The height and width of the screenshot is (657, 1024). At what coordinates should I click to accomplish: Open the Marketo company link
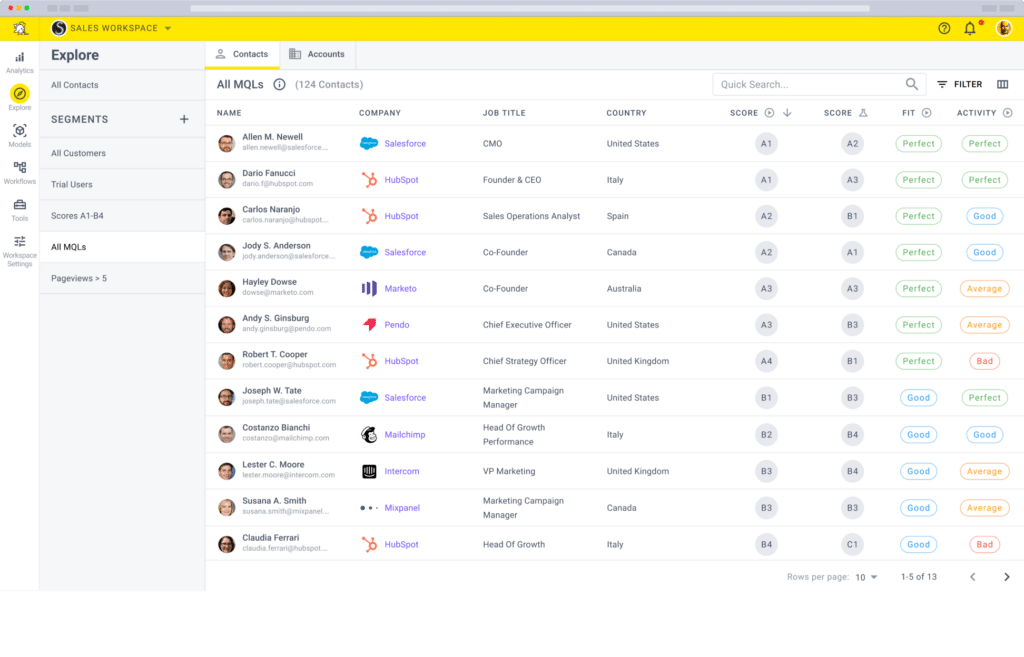pyautogui.click(x=400, y=289)
